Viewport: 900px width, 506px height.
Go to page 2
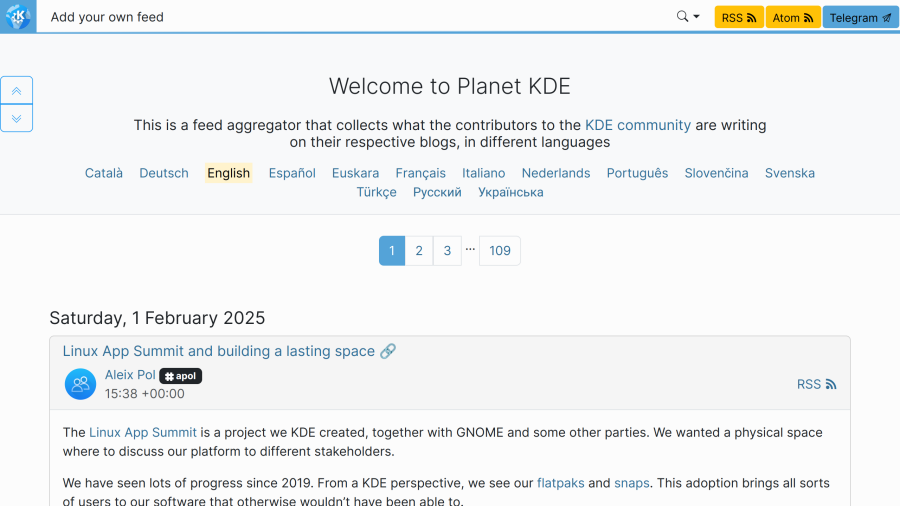[419, 251]
